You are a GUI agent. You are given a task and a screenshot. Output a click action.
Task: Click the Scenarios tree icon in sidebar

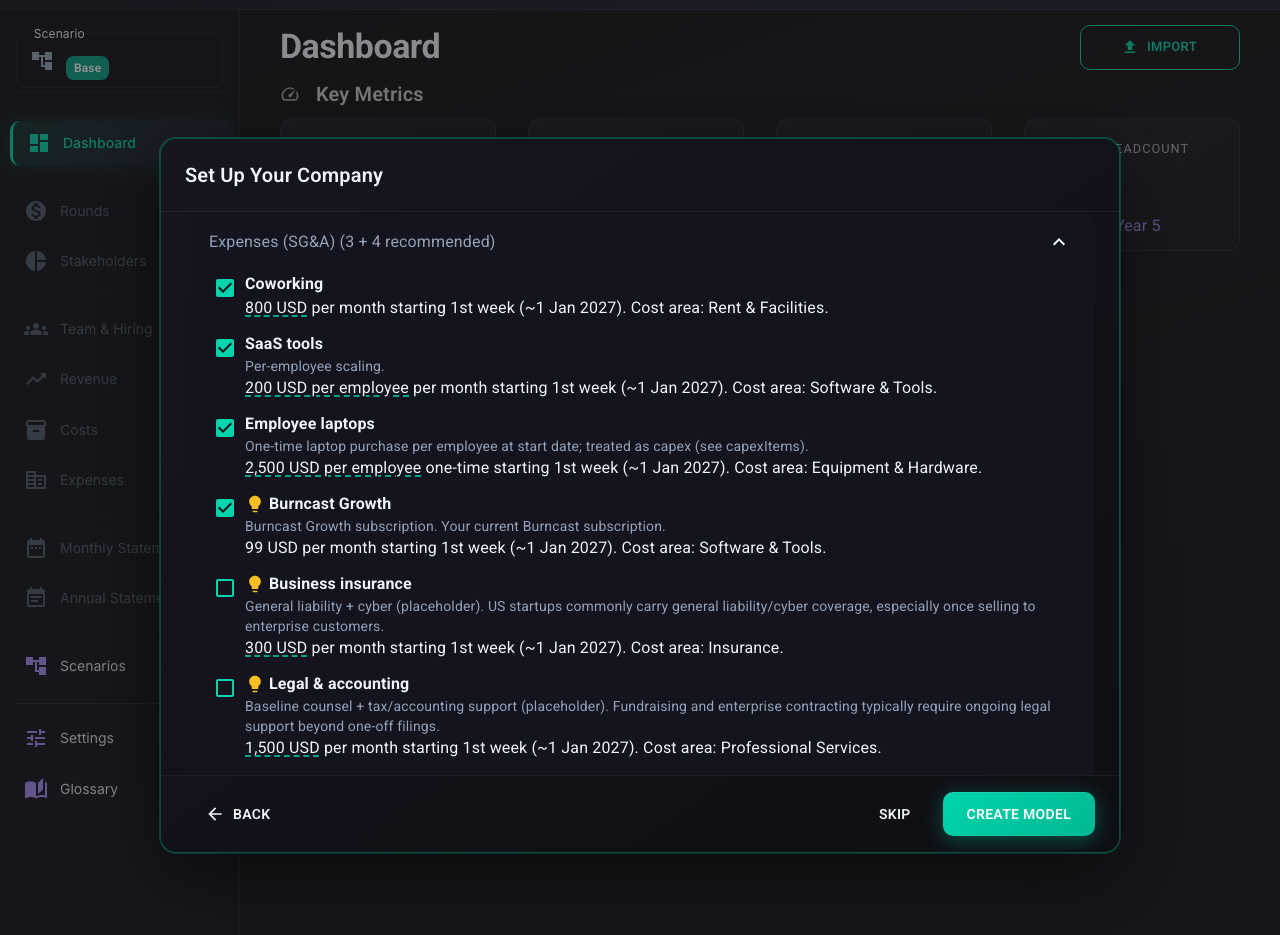click(x=36, y=666)
